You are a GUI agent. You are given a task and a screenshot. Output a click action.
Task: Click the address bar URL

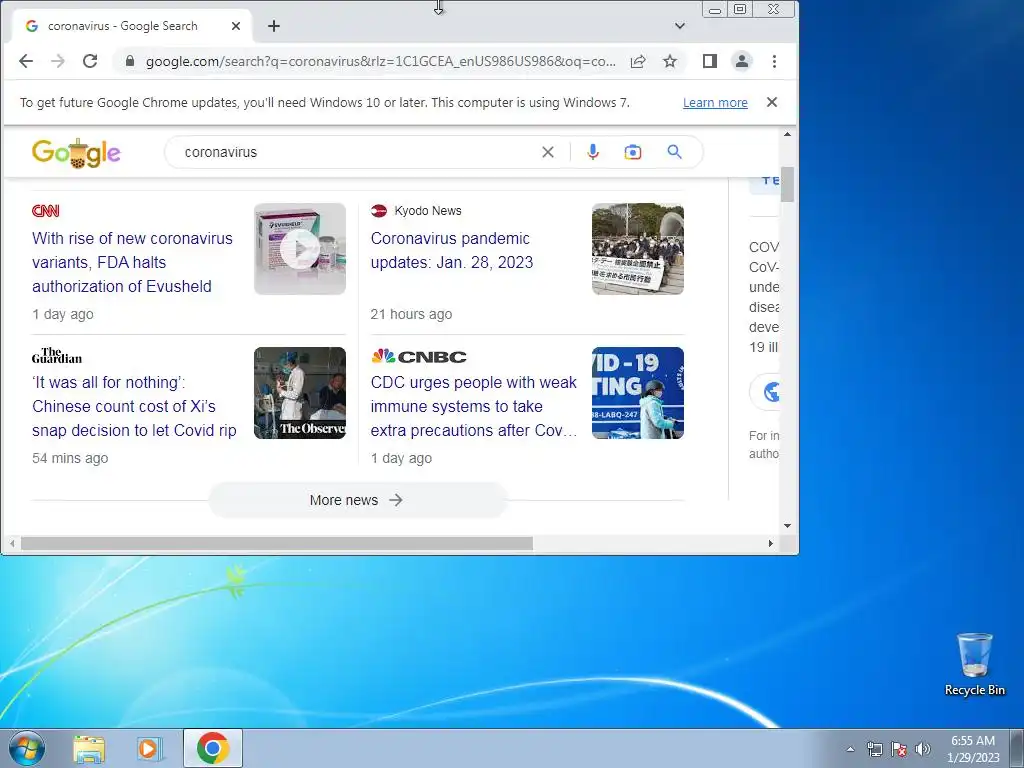pyautogui.click(x=380, y=61)
